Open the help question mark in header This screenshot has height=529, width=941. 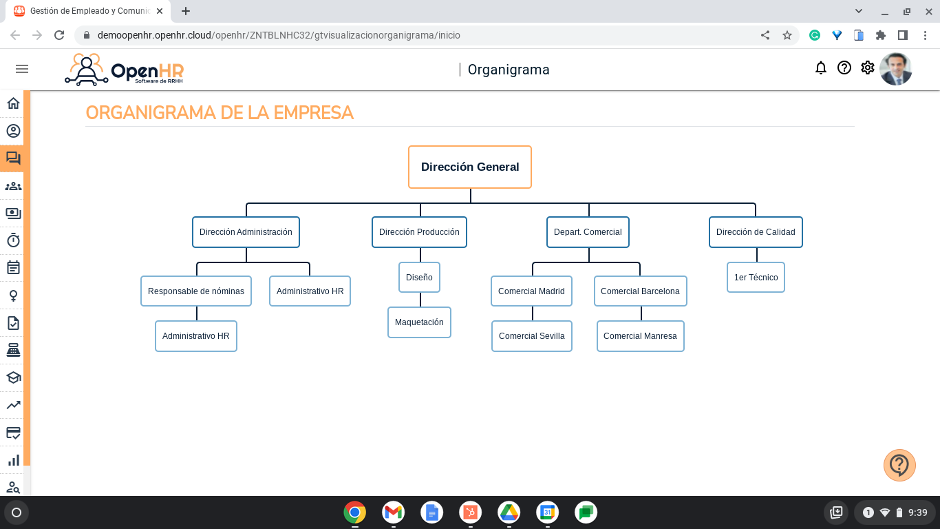point(844,68)
